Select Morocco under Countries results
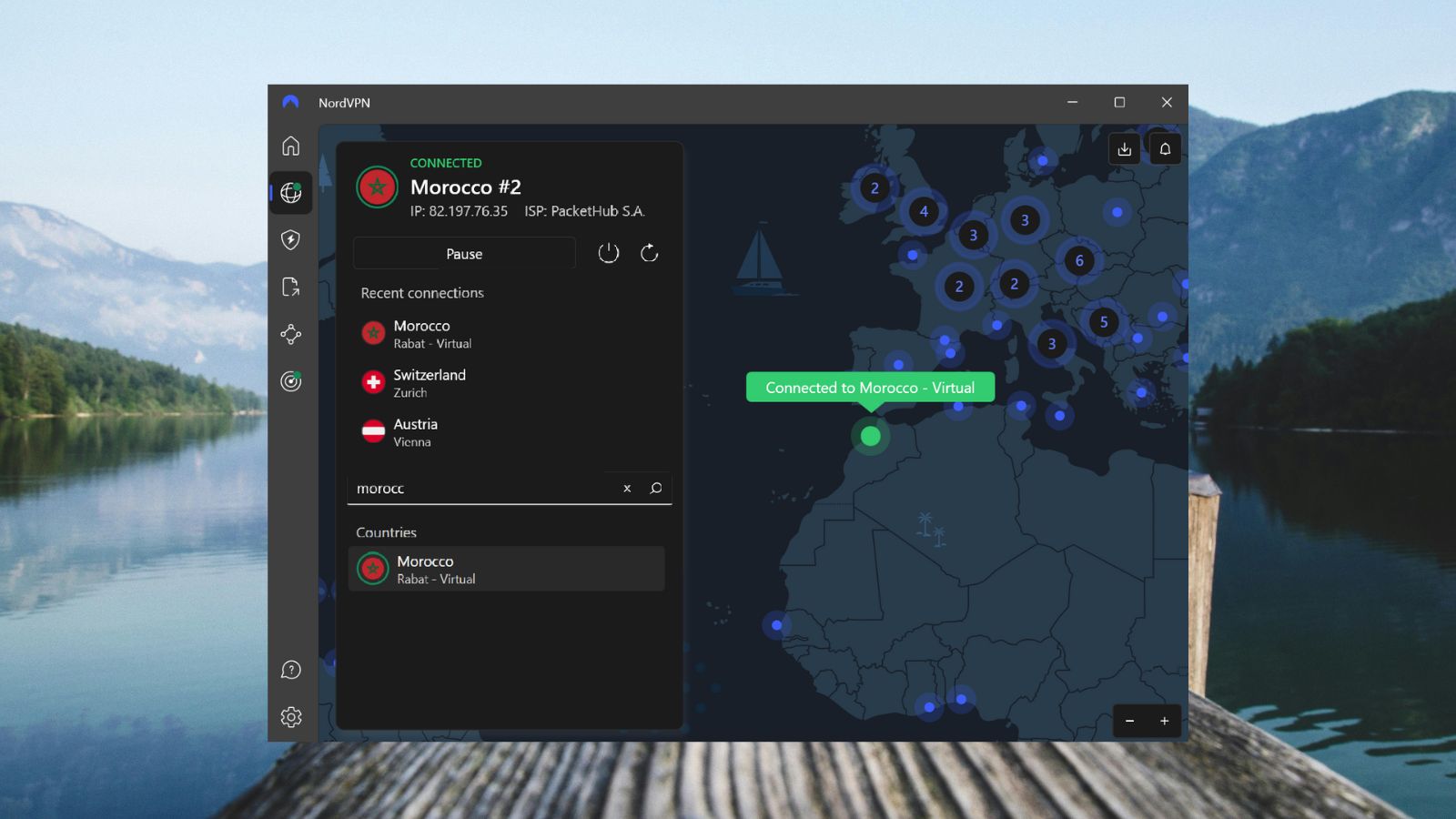The width and height of the screenshot is (1456, 819). (x=507, y=569)
